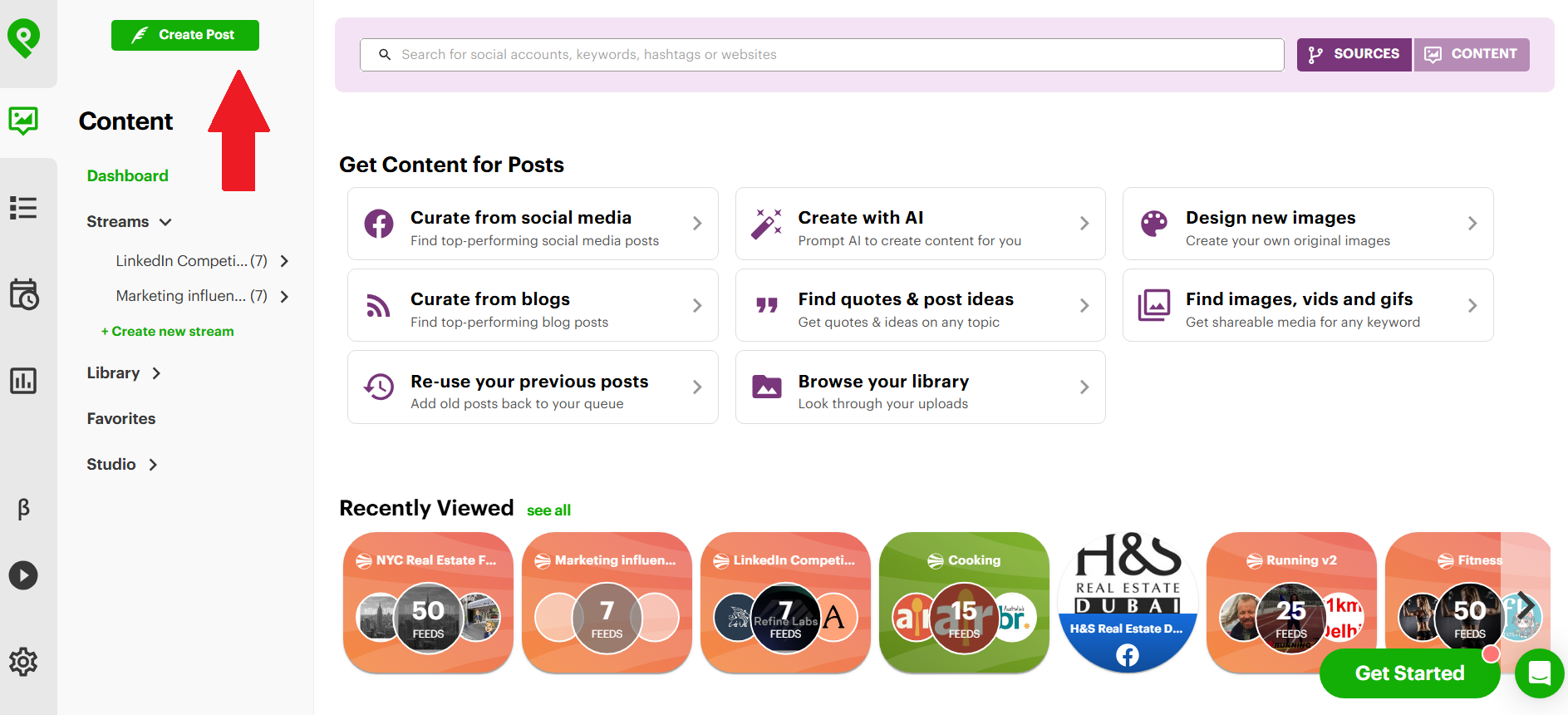Select Dashboard in the Content menu
Viewport: 1568px width, 715px height.
click(x=128, y=176)
